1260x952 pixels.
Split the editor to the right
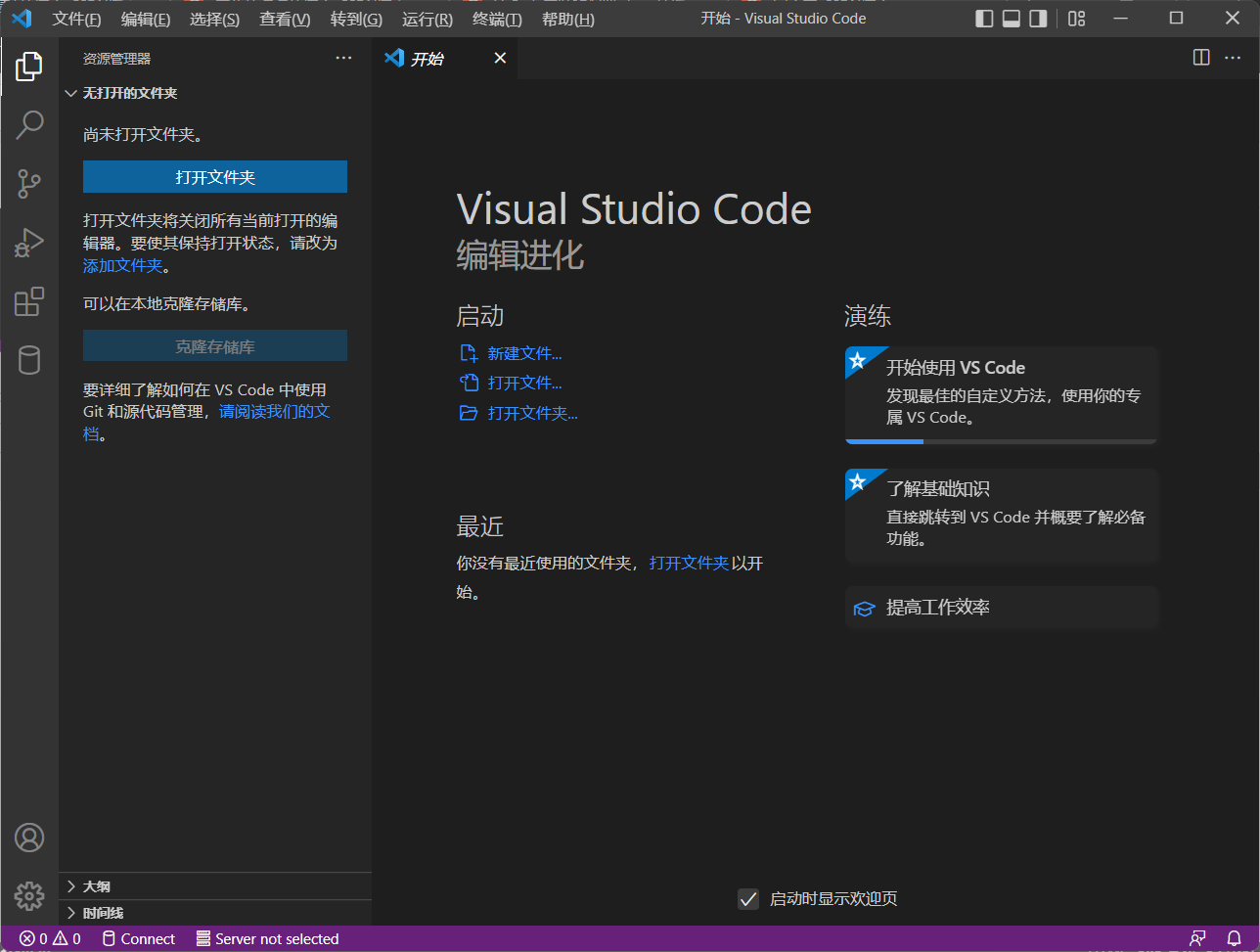click(x=1201, y=58)
